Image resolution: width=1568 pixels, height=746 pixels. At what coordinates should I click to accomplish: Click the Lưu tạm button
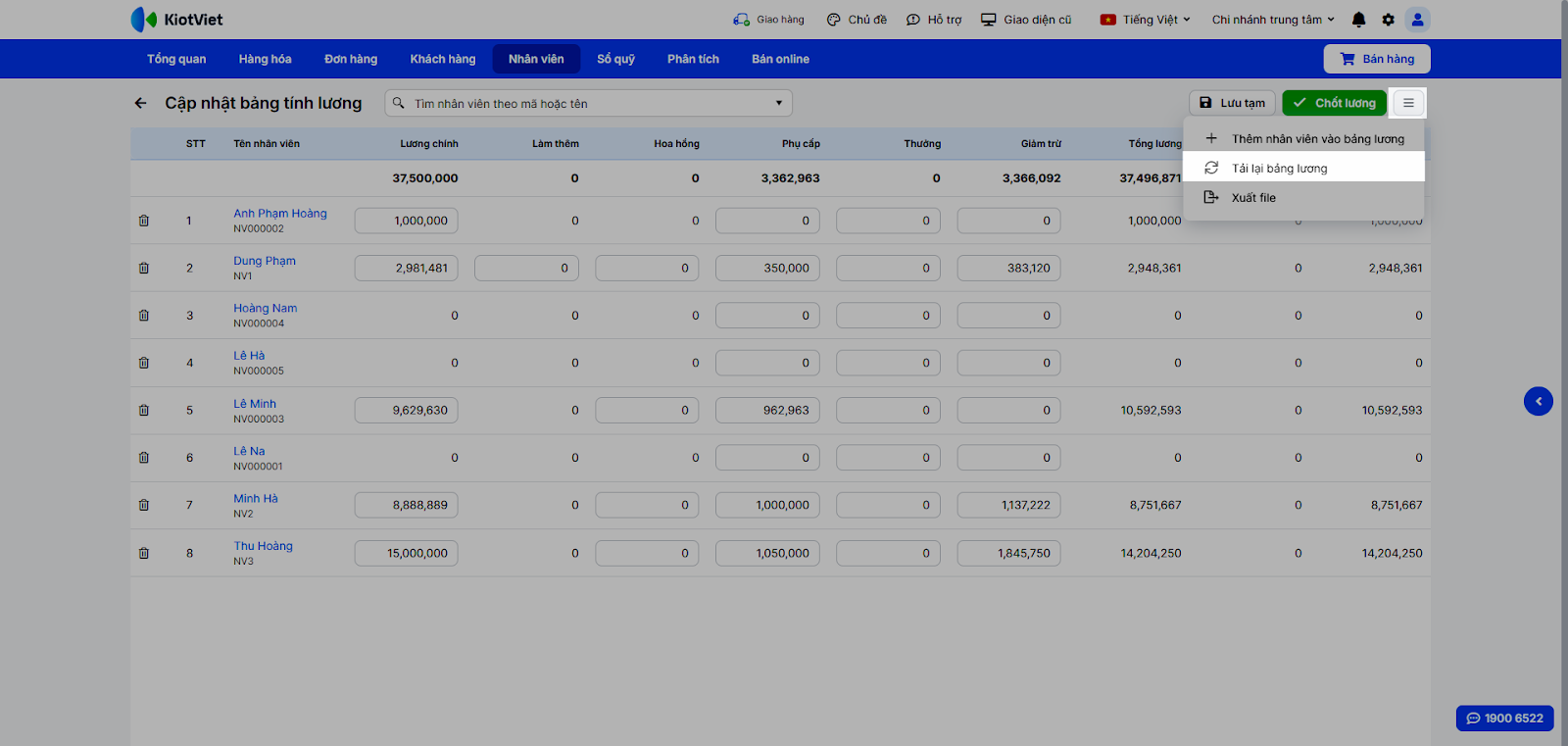coord(1233,103)
